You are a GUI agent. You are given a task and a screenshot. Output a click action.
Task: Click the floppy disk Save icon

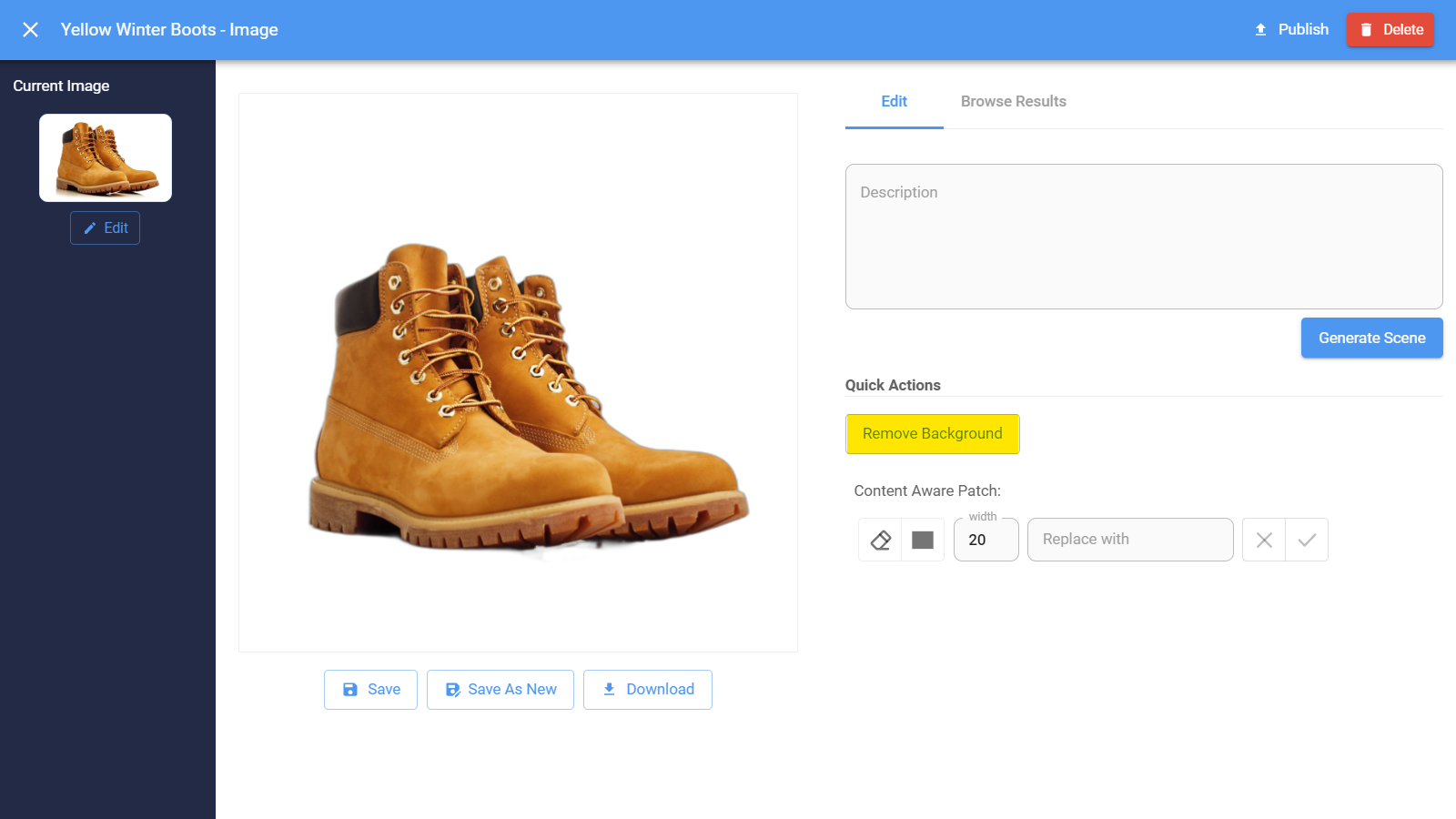350,689
